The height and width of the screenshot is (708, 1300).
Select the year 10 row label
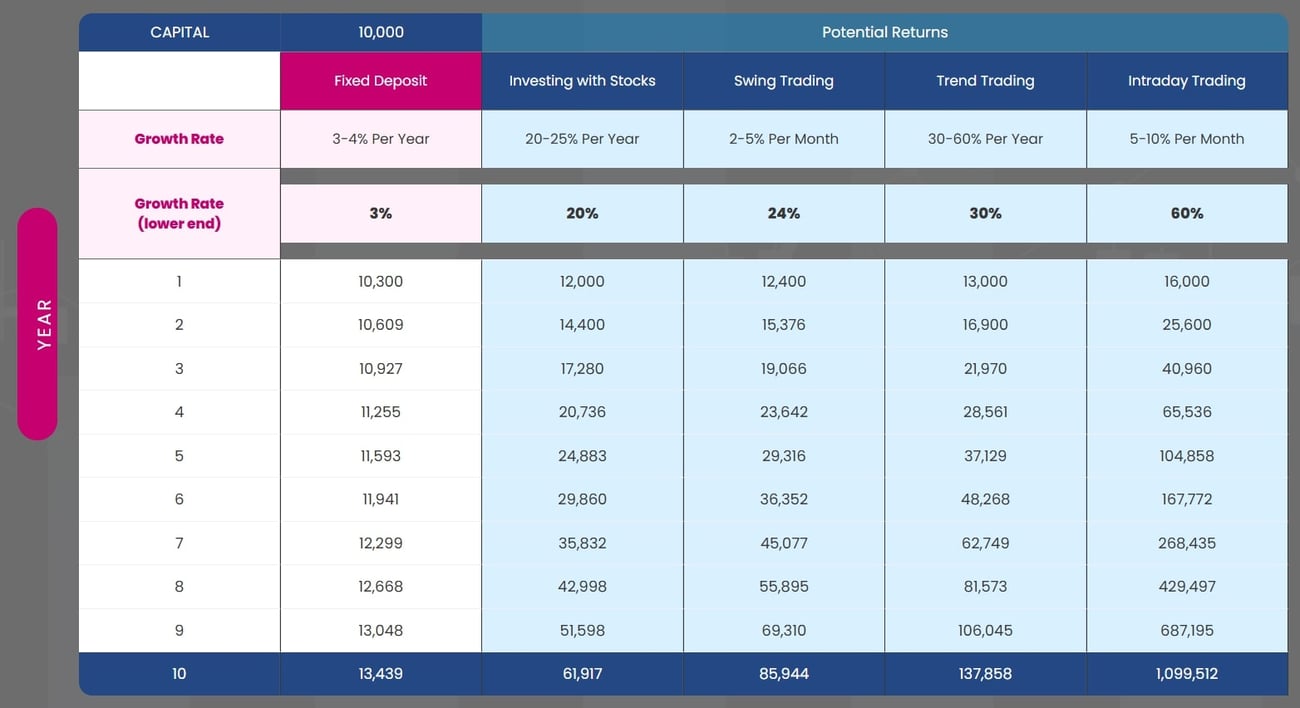(x=179, y=674)
